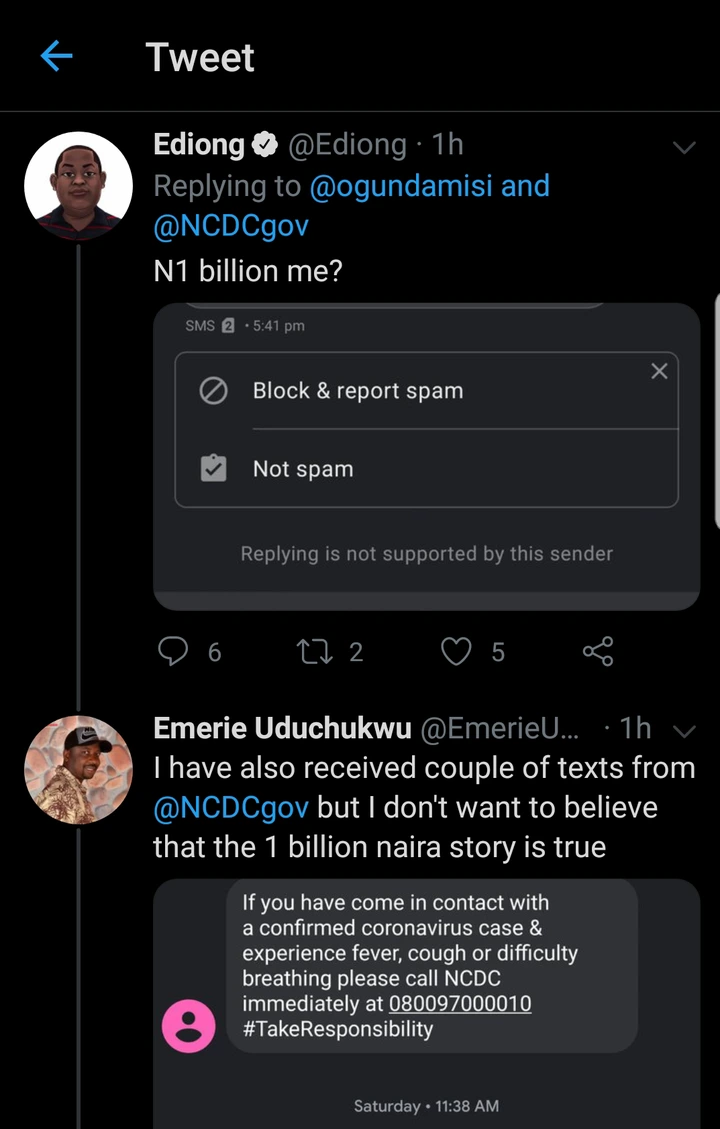
Task: Choose the Not spam option
Action: [x=303, y=469]
